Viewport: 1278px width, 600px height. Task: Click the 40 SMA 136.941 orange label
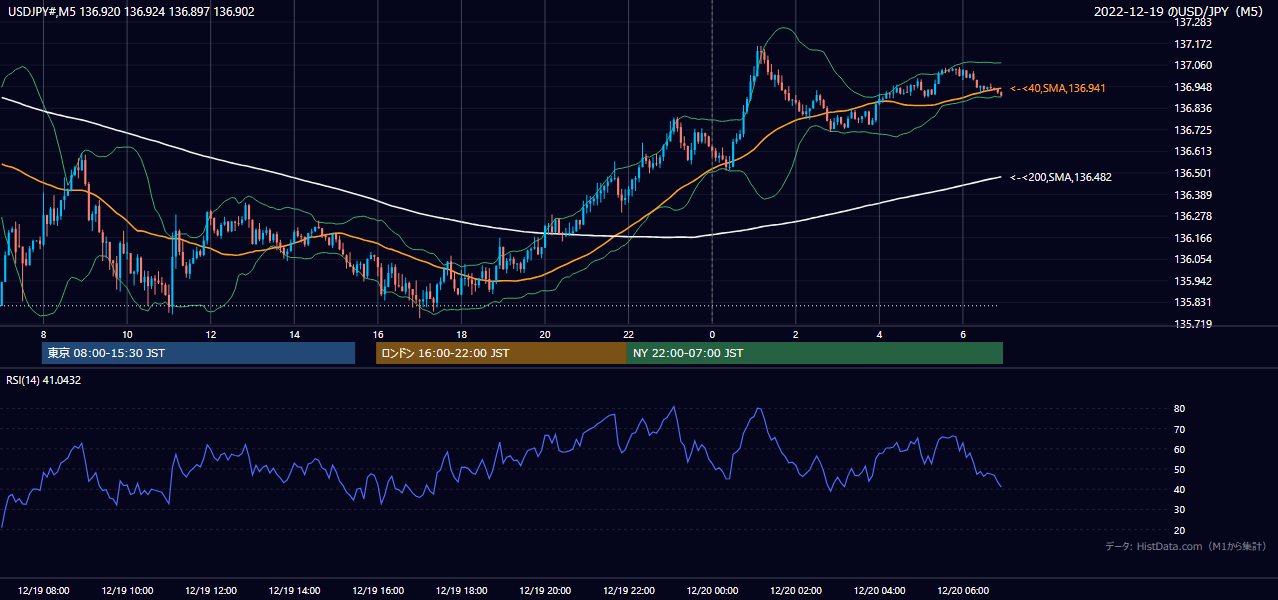[x=1058, y=88]
